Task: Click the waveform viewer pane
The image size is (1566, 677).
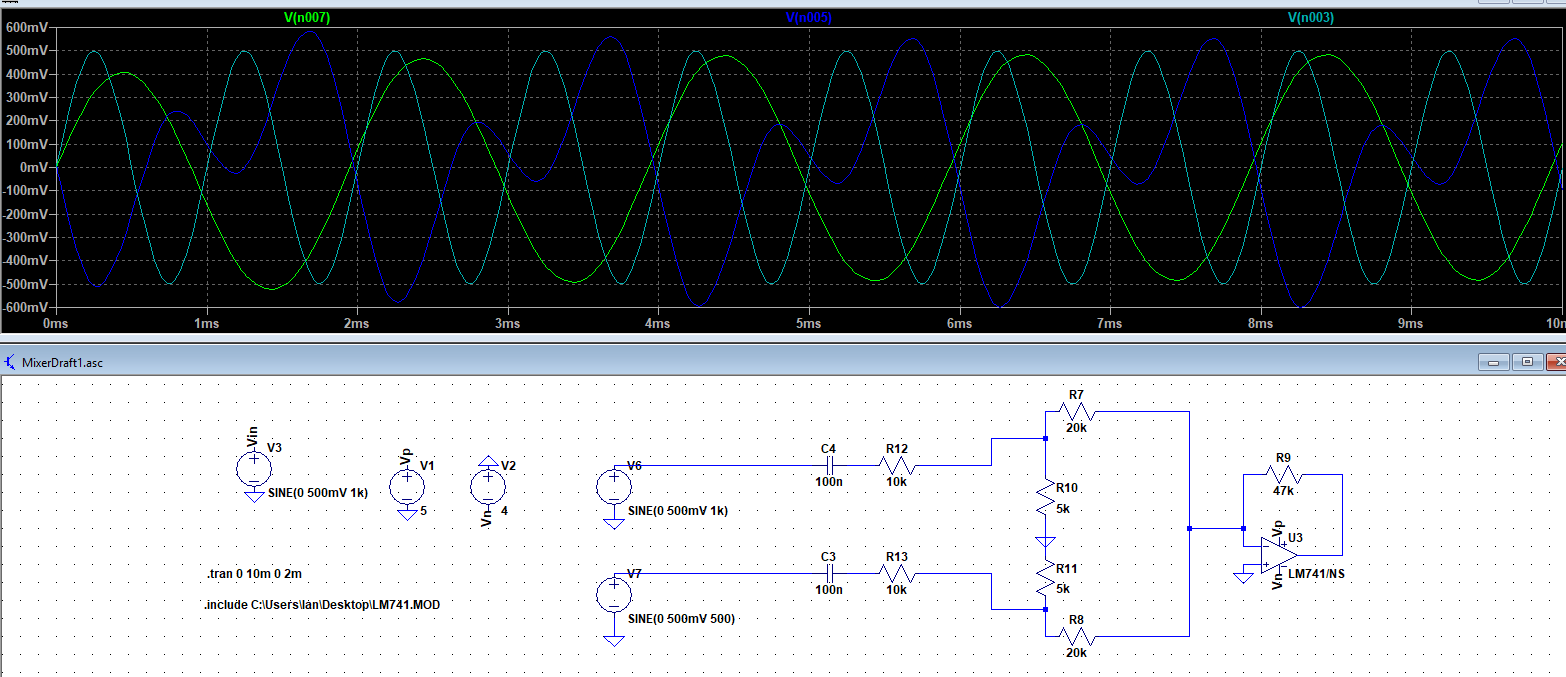Action: [x=700, y=170]
